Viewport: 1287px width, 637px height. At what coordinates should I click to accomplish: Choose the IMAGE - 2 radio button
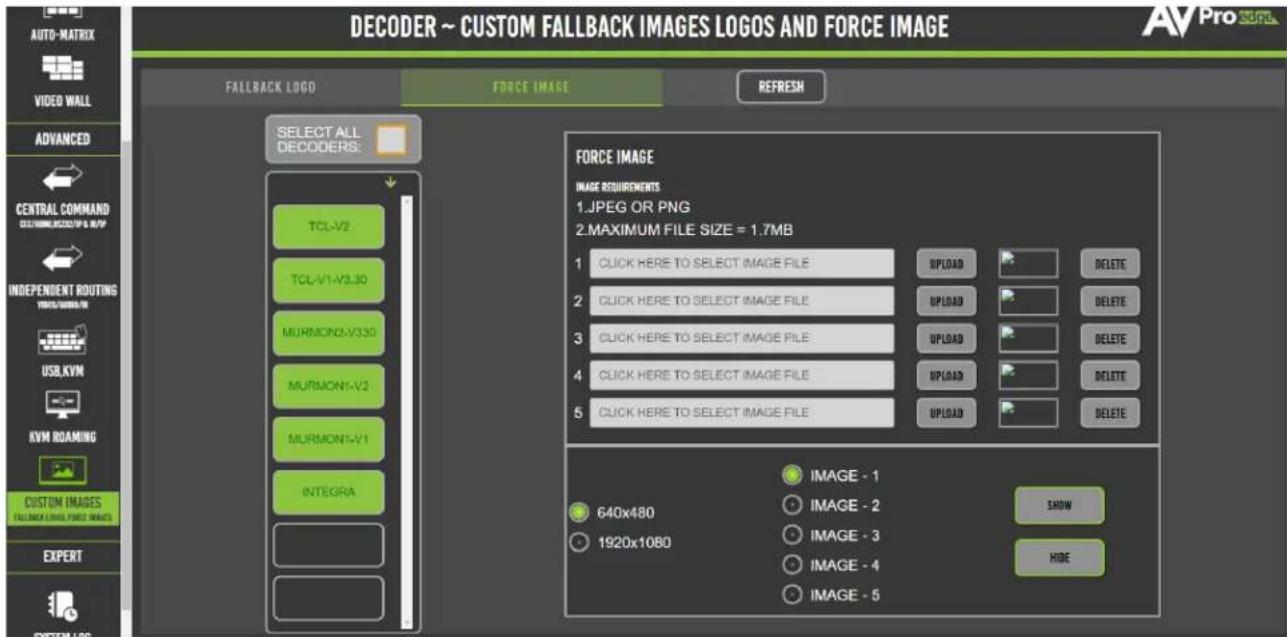pyautogui.click(x=792, y=506)
